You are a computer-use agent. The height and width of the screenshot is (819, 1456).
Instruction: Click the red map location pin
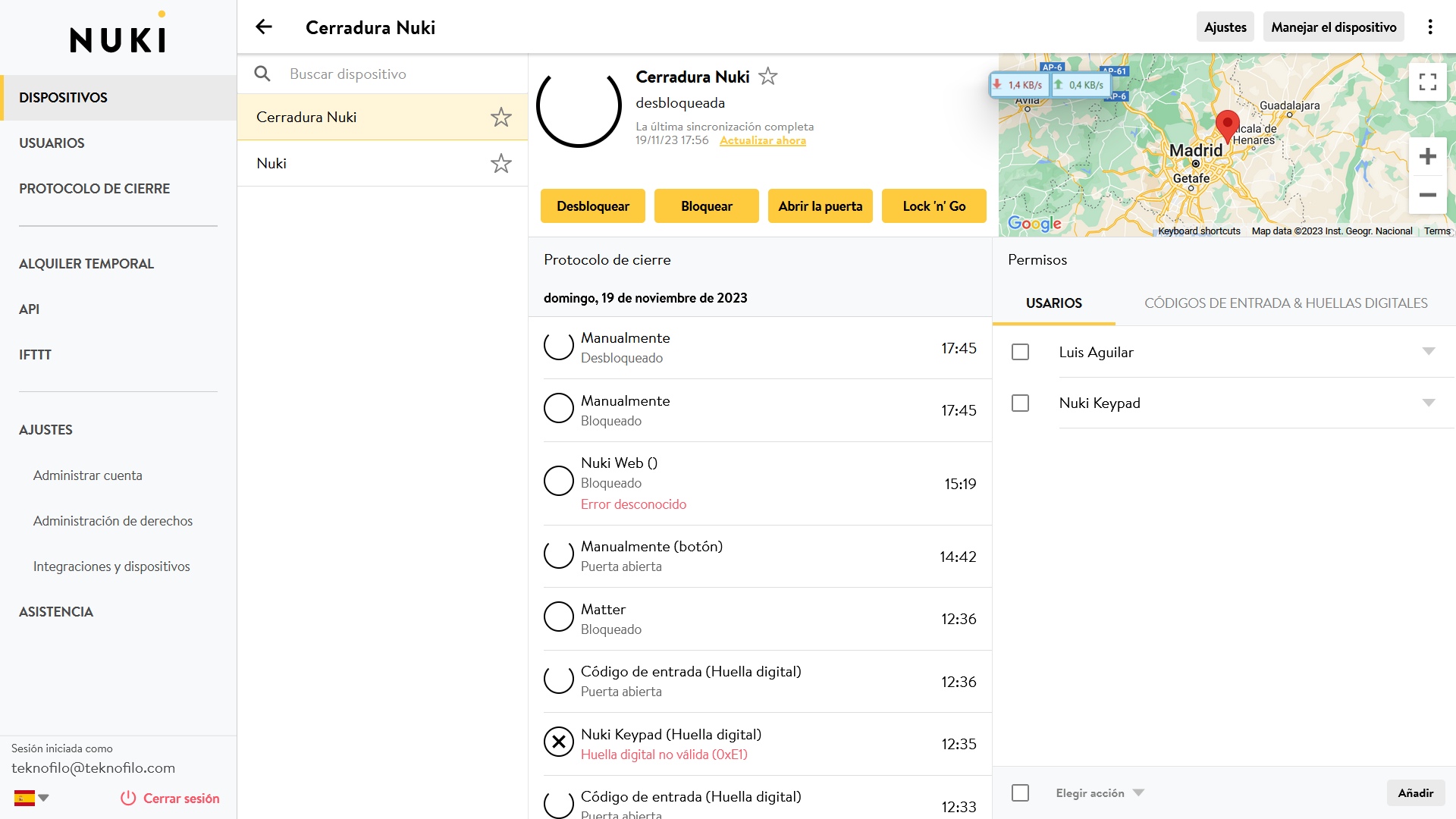1228,127
